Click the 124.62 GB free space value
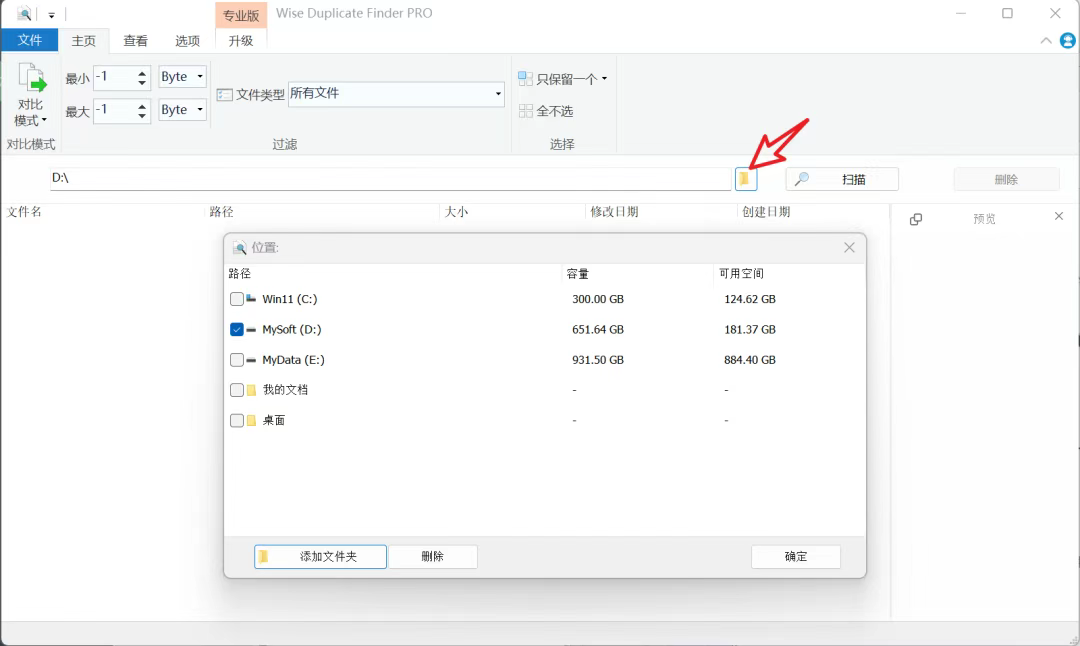Viewport: 1080px width, 646px height. [749, 299]
